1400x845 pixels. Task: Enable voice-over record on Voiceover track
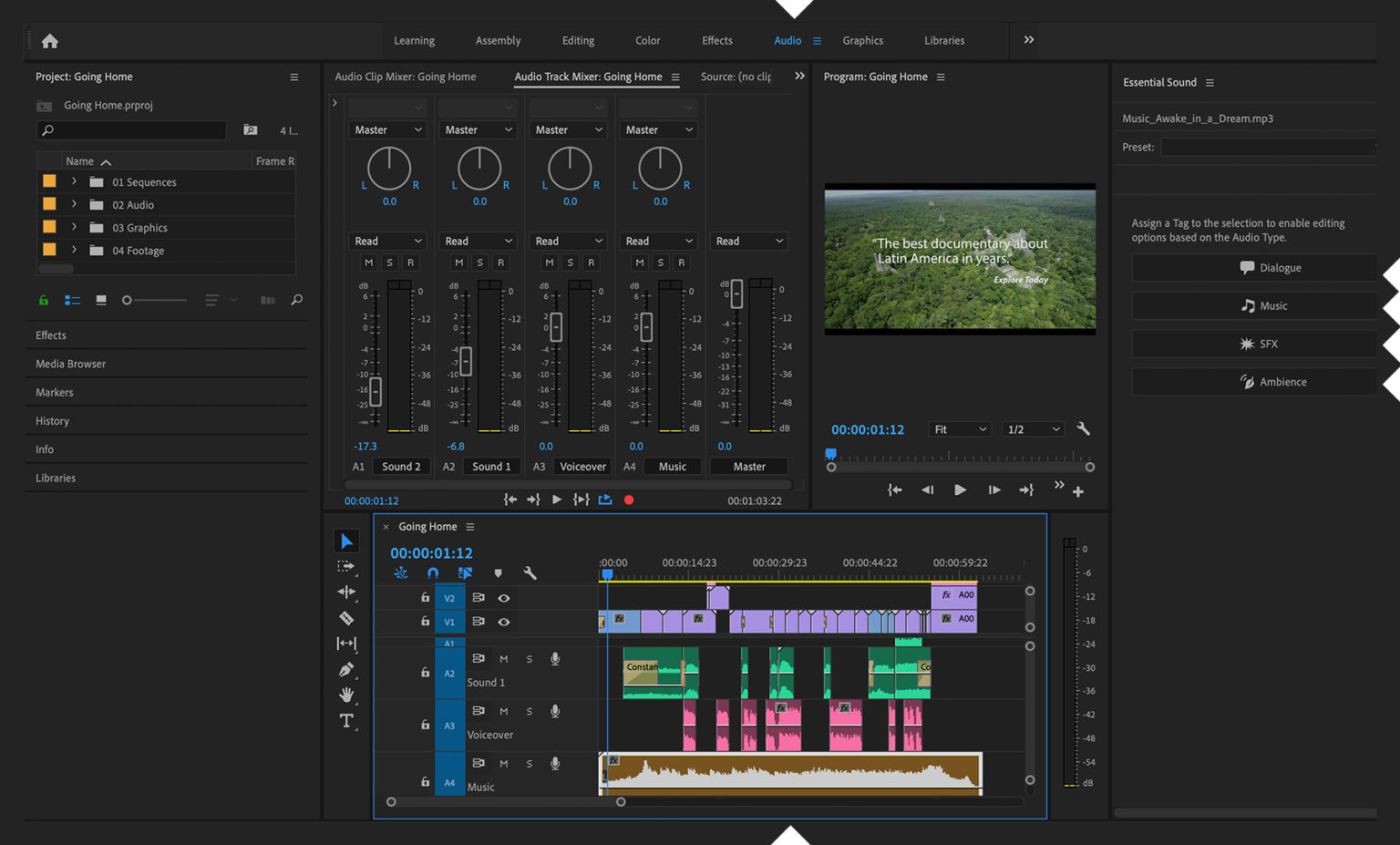555,711
